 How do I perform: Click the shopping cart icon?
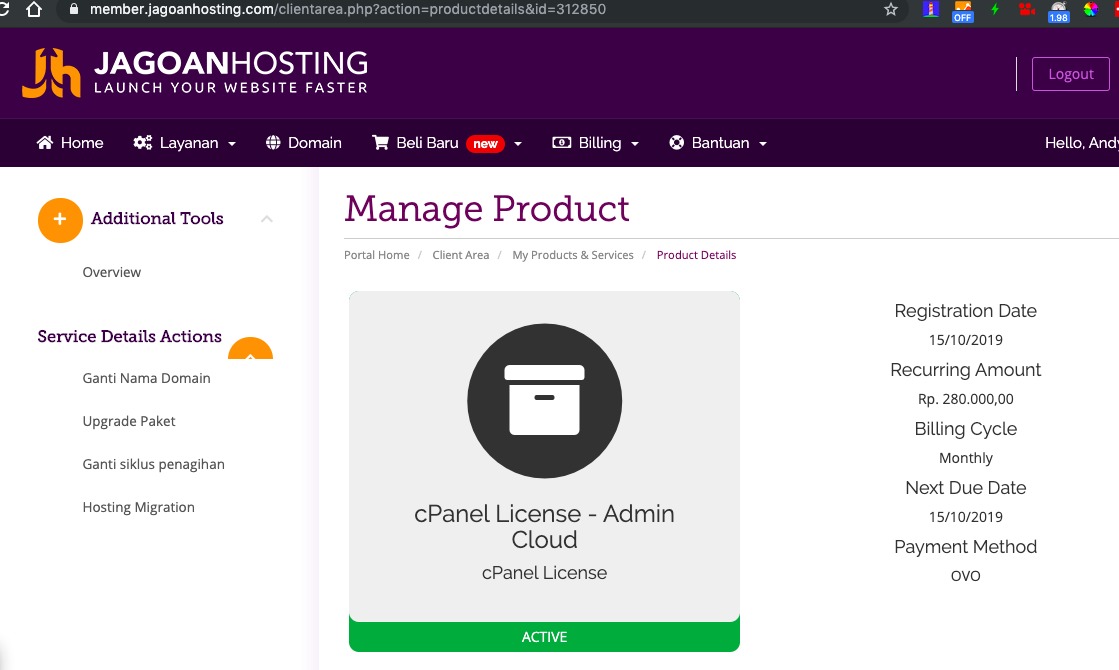380,143
